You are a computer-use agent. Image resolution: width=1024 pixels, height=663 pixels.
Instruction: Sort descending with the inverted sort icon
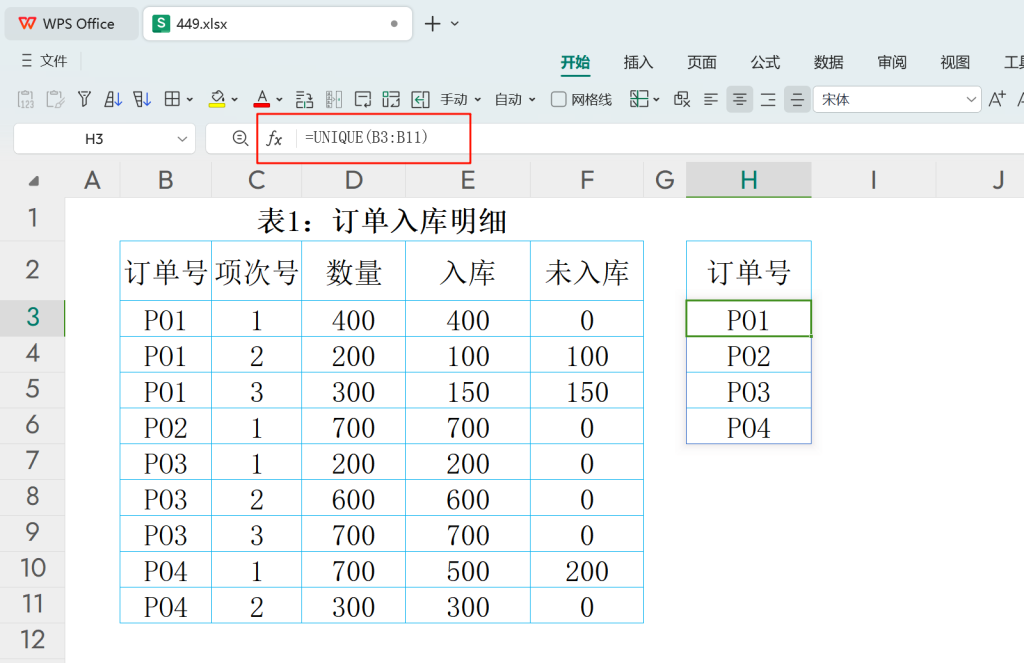[142, 99]
